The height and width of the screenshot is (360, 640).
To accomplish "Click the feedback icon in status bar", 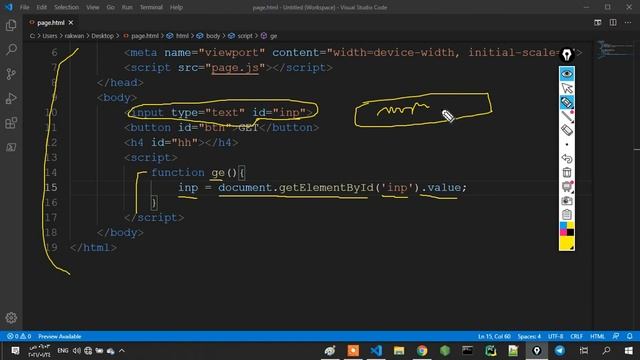I will (616, 336).
